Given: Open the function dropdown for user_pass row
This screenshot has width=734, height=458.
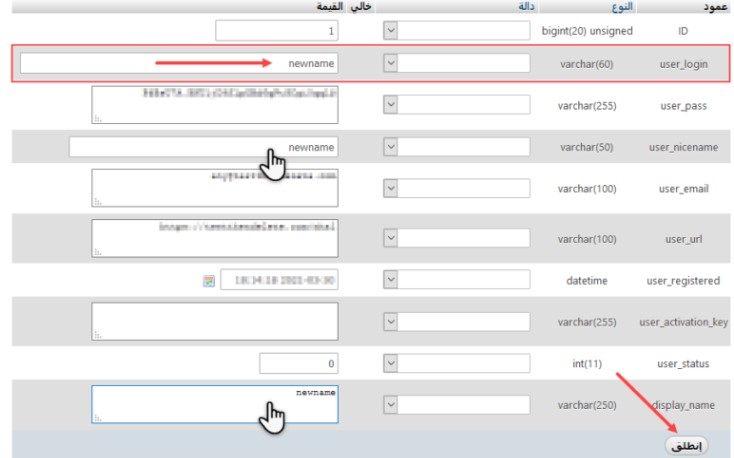Looking at the screenshot, I should (456, 104).
